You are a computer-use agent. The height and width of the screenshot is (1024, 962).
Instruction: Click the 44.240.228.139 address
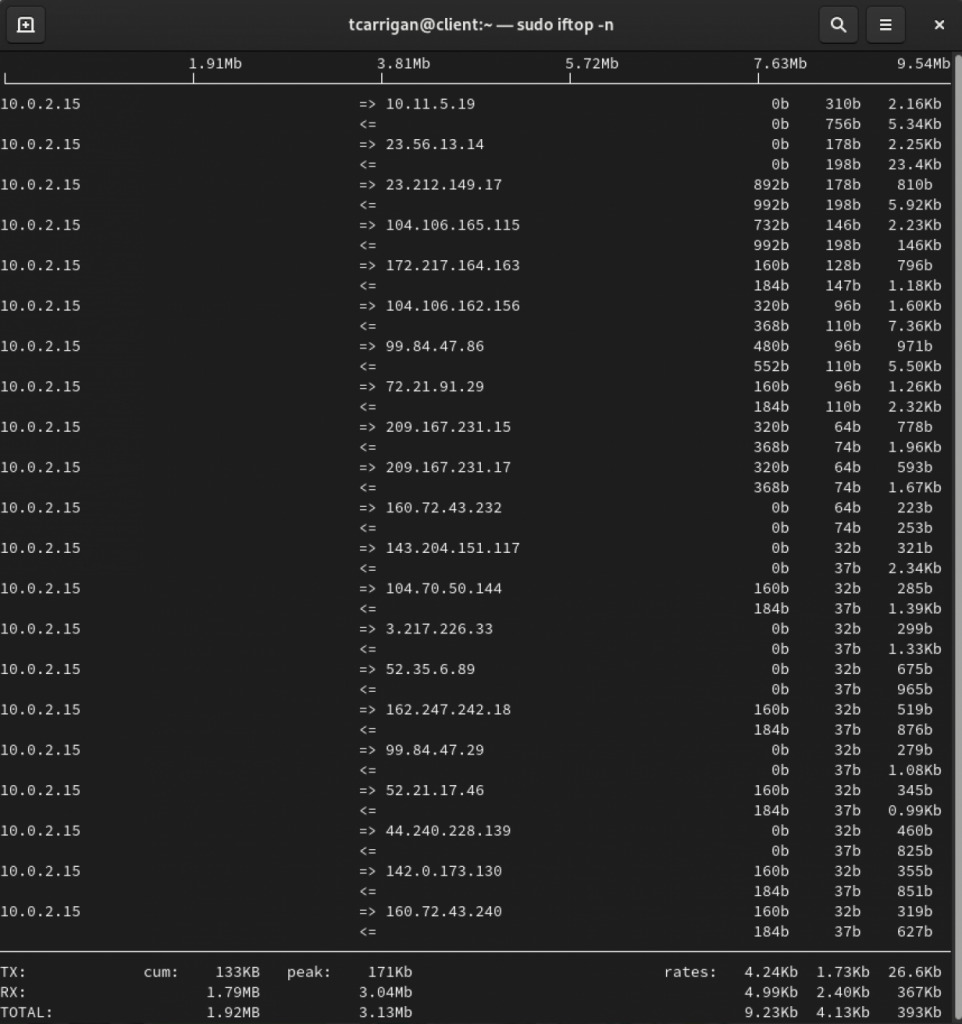click(448, 831)
